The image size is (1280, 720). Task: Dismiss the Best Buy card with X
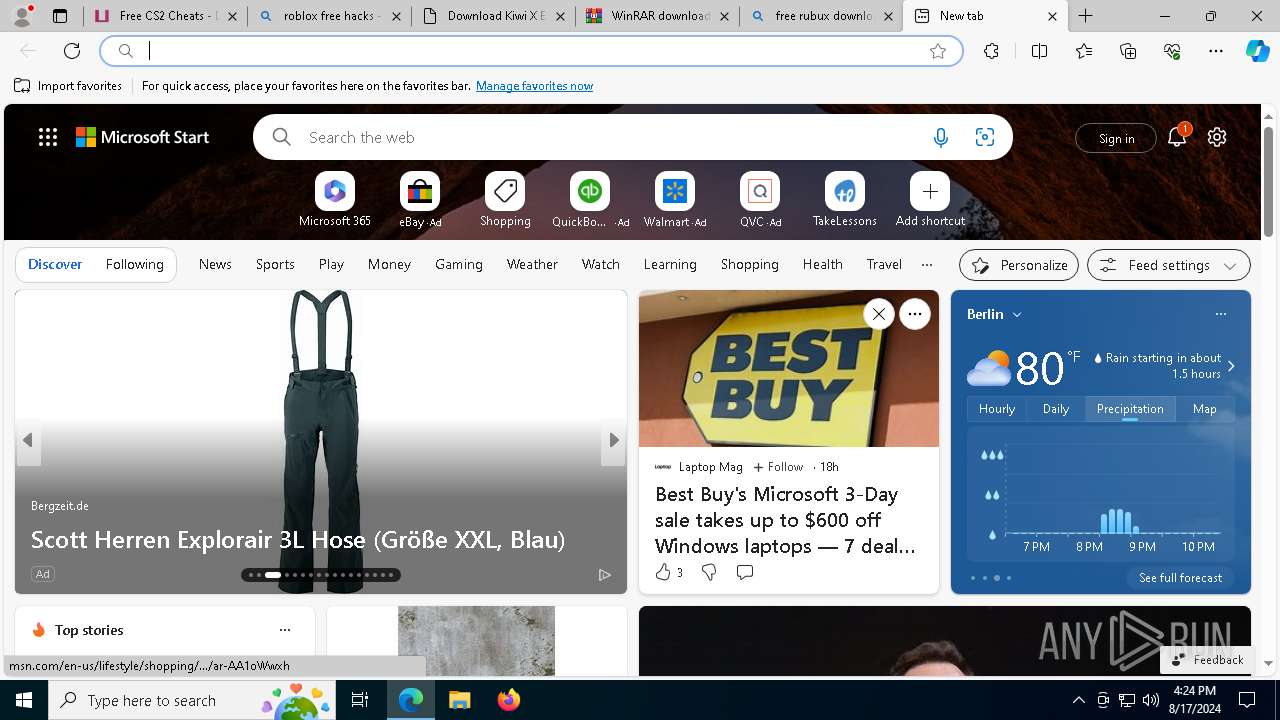click(x=879, y=314)
